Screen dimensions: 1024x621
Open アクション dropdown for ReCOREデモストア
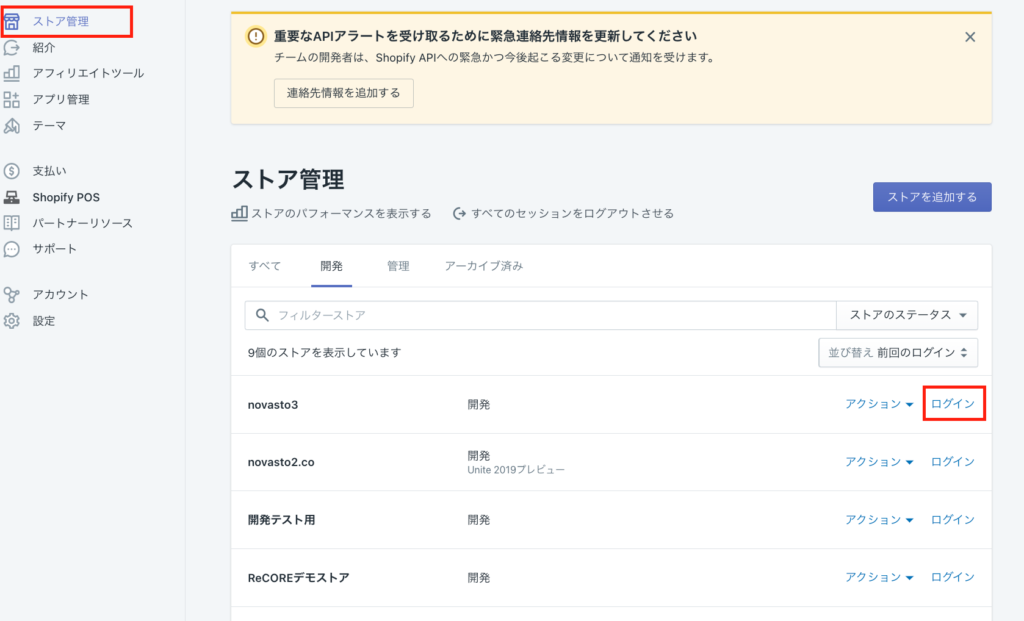(x=879, y=577)
